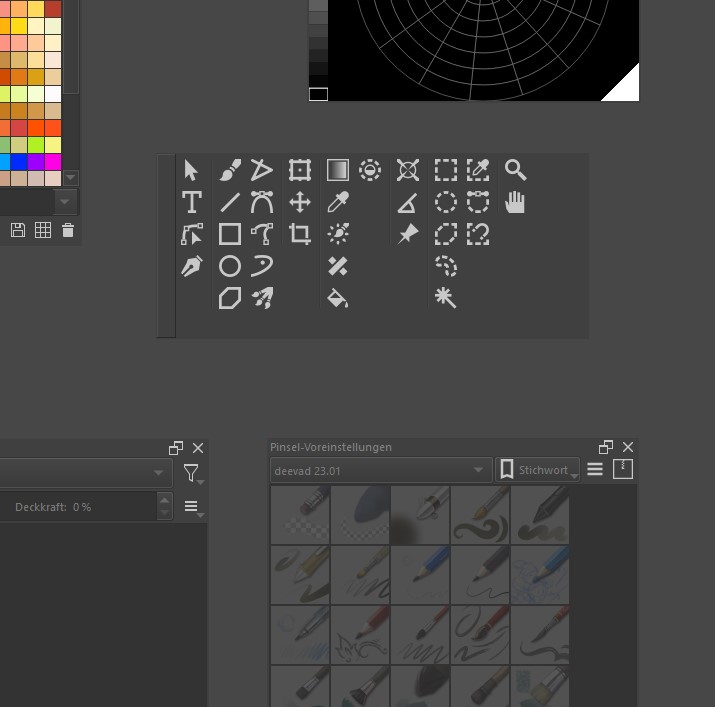
Task: Select the Ellipse shape tool
Action: tap(230, 266)
